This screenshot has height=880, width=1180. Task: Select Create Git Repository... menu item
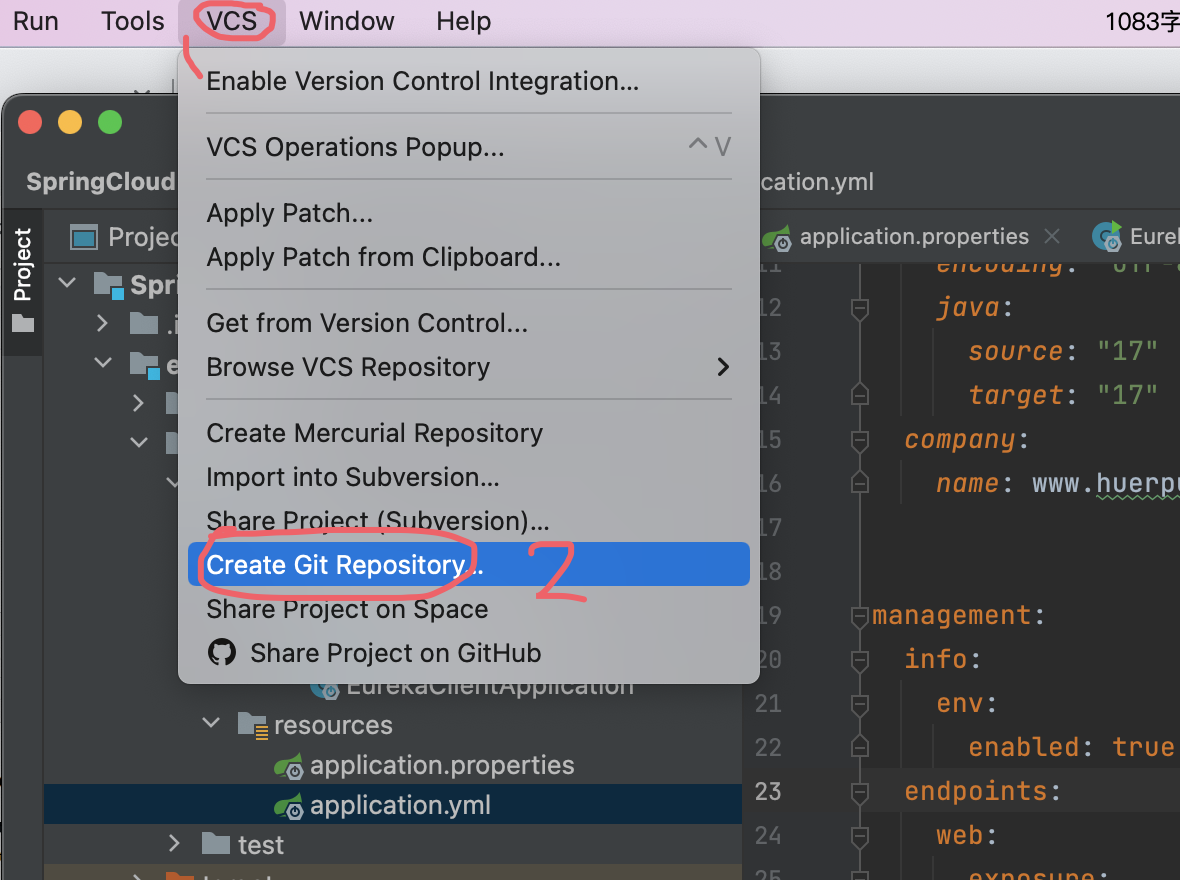tap(345, 565)
